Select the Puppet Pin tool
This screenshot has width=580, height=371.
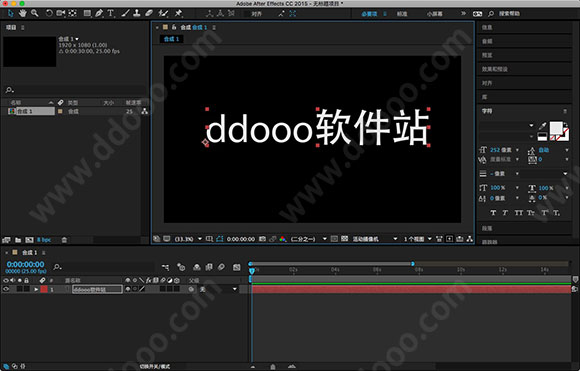178,13
